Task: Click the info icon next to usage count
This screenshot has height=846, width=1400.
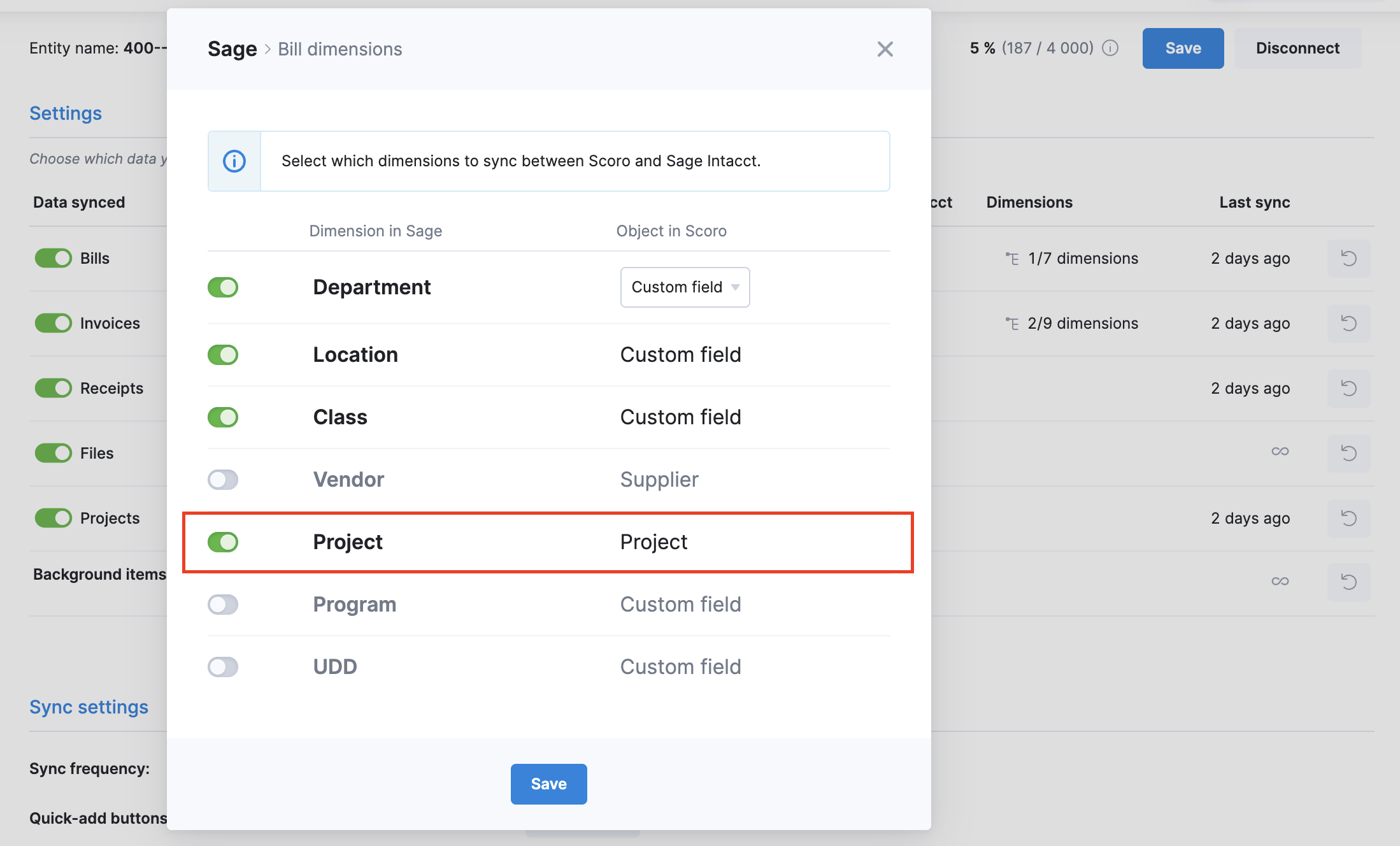Action: click(x=1110, y=48)
